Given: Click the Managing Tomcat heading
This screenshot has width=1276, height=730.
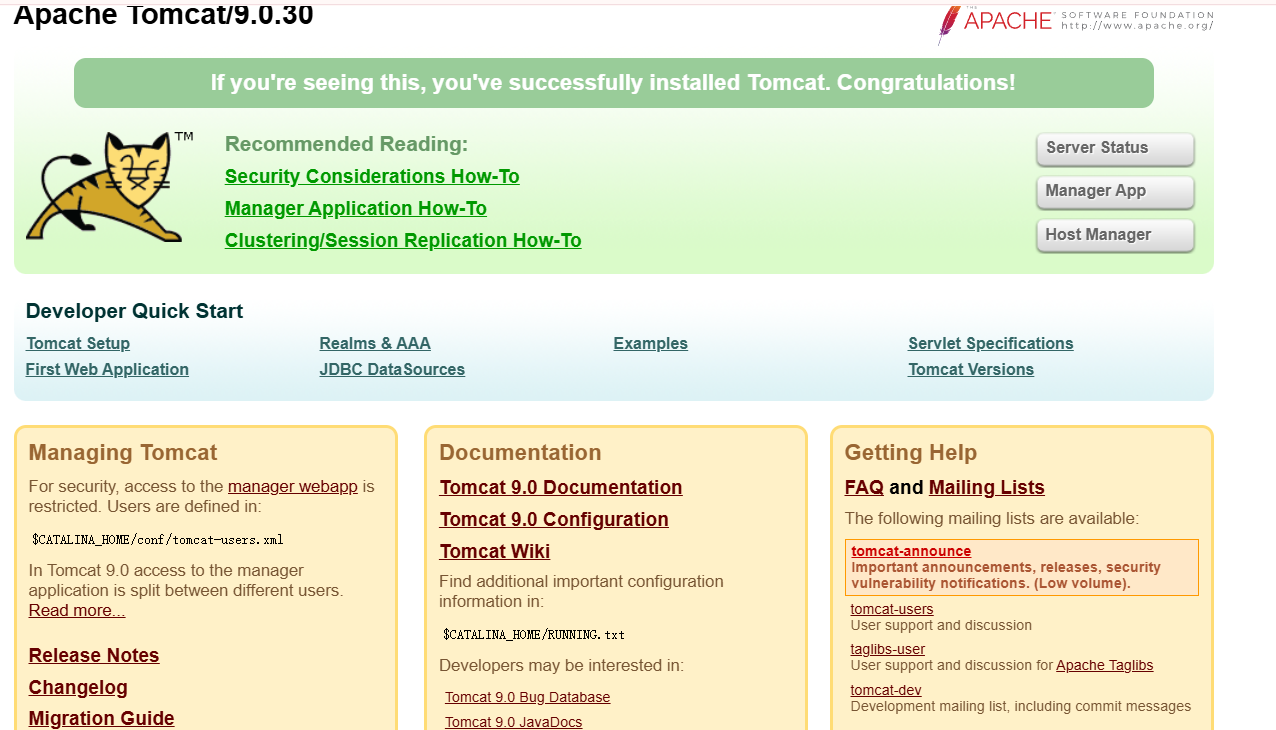Looking at the screenshot, I should (123, 453).
